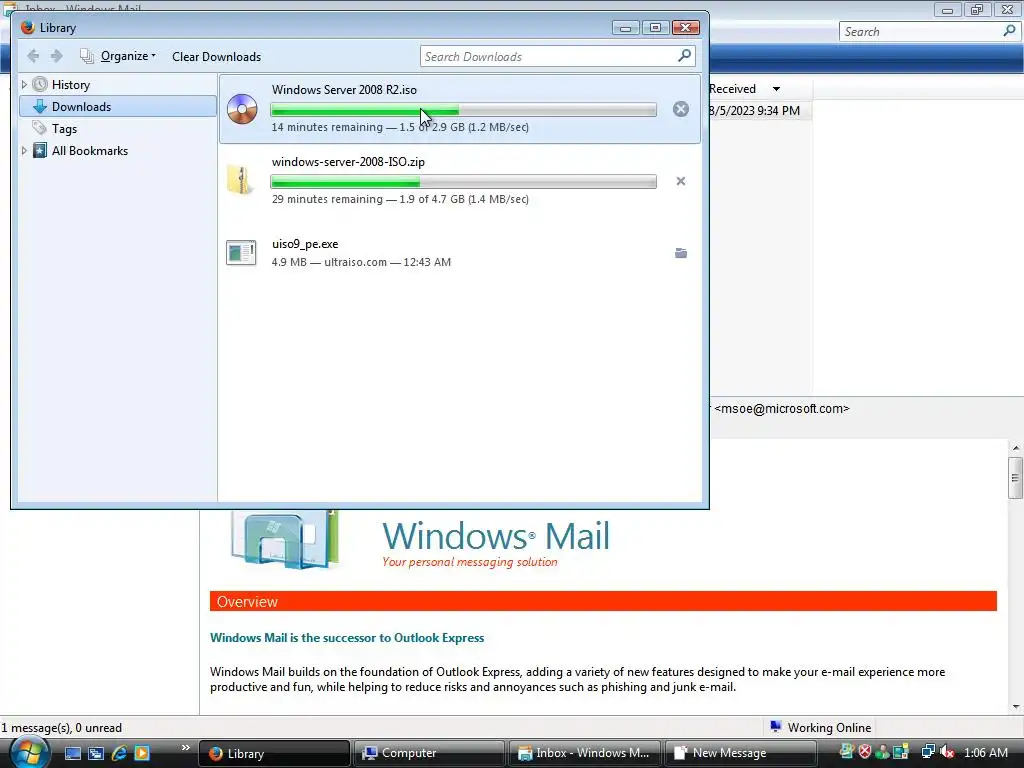The width and height of the screenshot is (1024, 768).
Task: Click the Overview heading in the message
Action: coord(248,601)
